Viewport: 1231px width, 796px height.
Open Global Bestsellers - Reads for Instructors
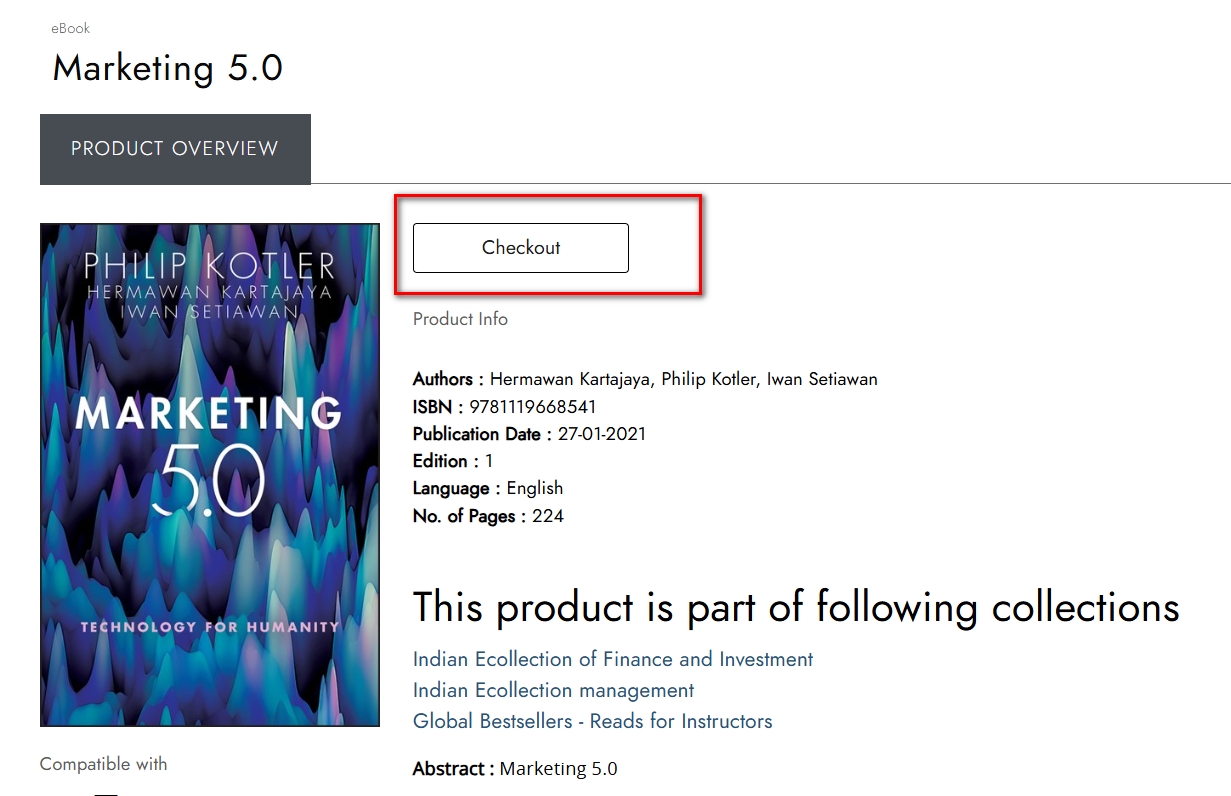592,722
